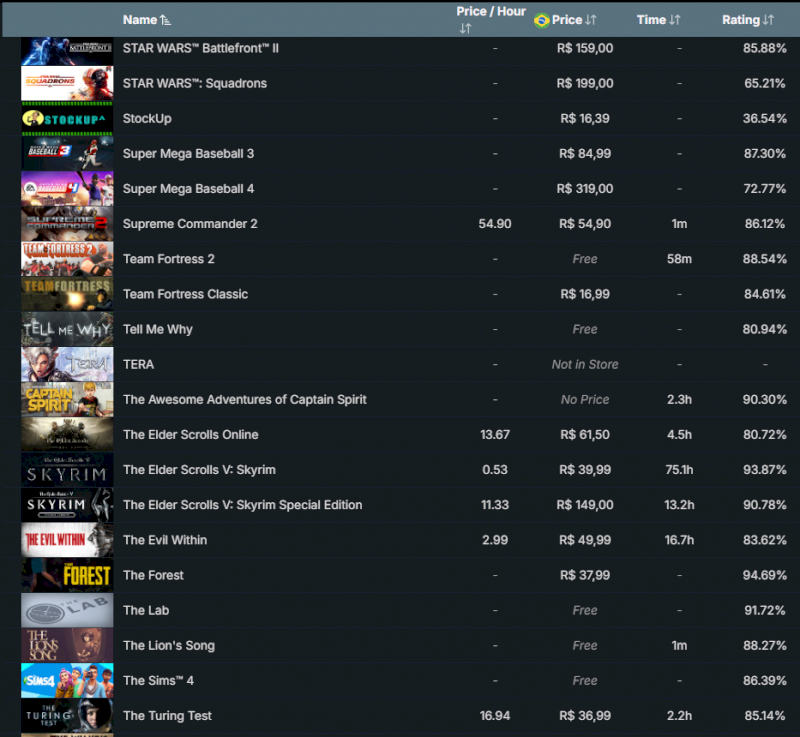Open The Evil Within game link

coord(165,540)
